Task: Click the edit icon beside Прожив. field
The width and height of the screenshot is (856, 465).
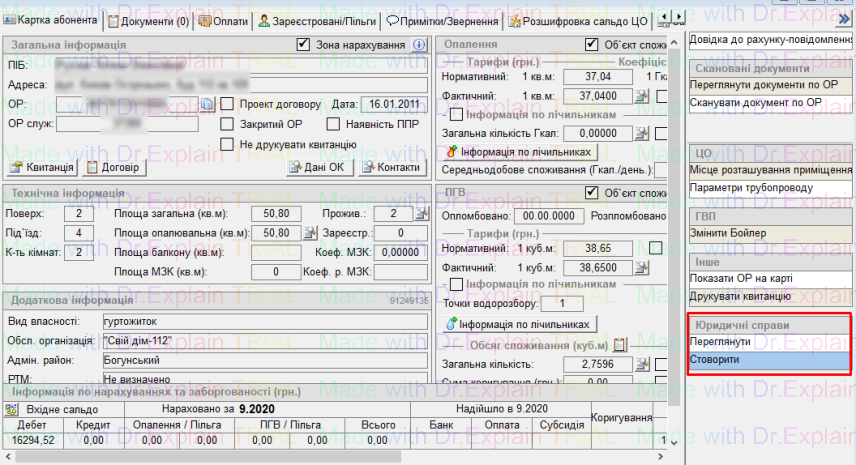Action: pyautogui.click(x=422, y=214)
